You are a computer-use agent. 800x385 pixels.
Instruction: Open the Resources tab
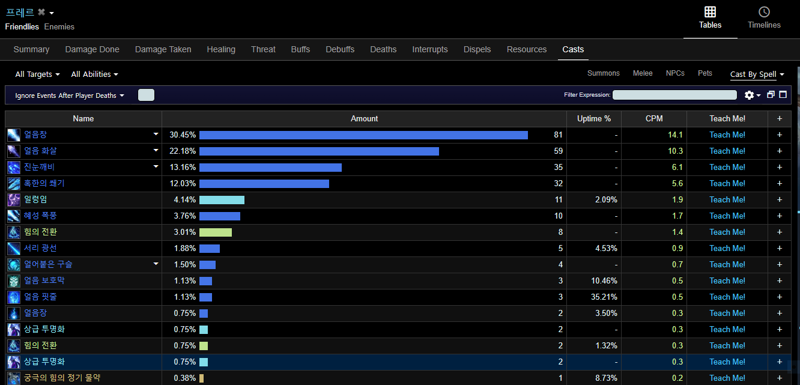coord(527,49)
